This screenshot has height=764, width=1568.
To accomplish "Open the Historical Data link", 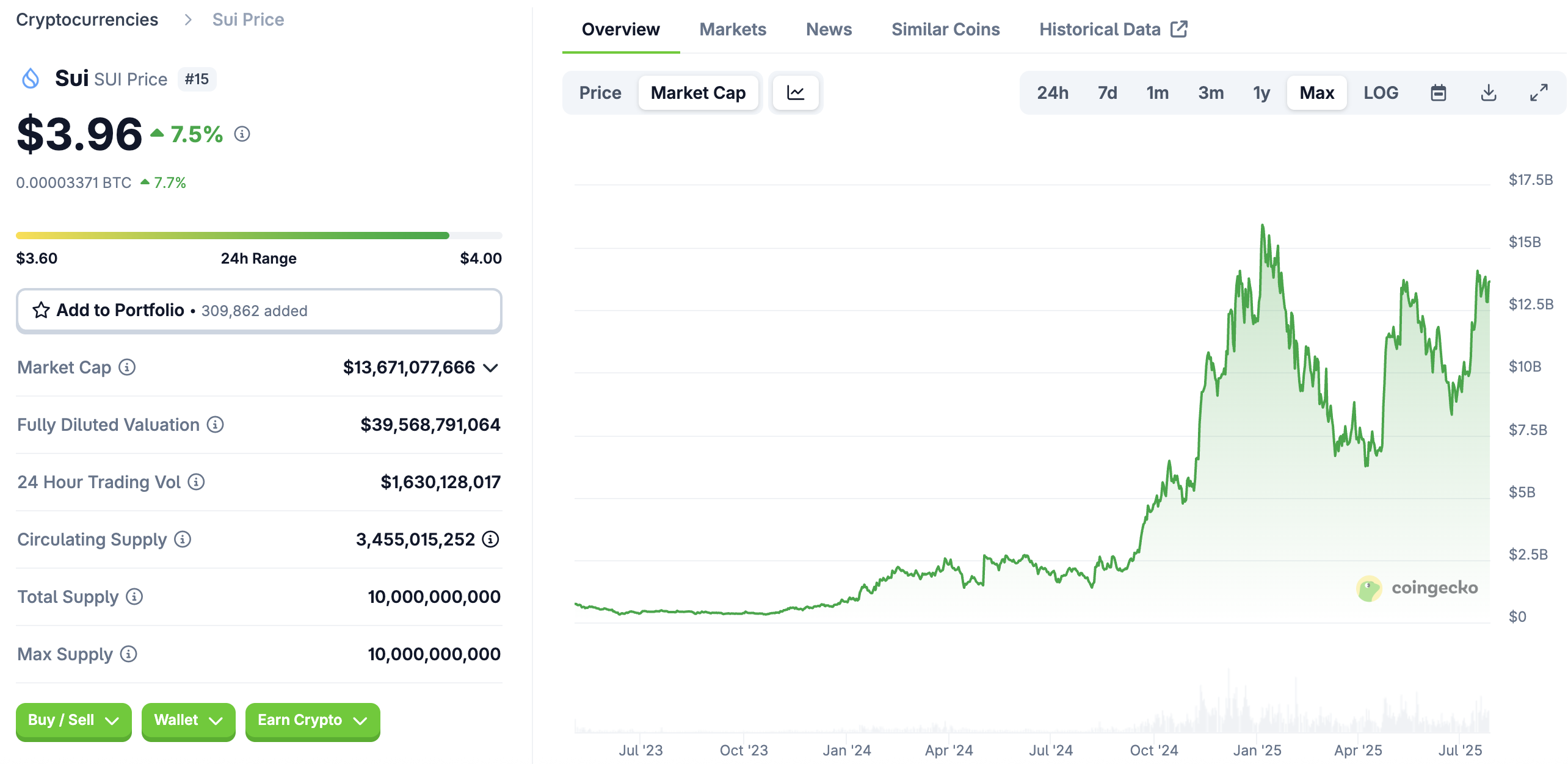I will pos(1112,29).
